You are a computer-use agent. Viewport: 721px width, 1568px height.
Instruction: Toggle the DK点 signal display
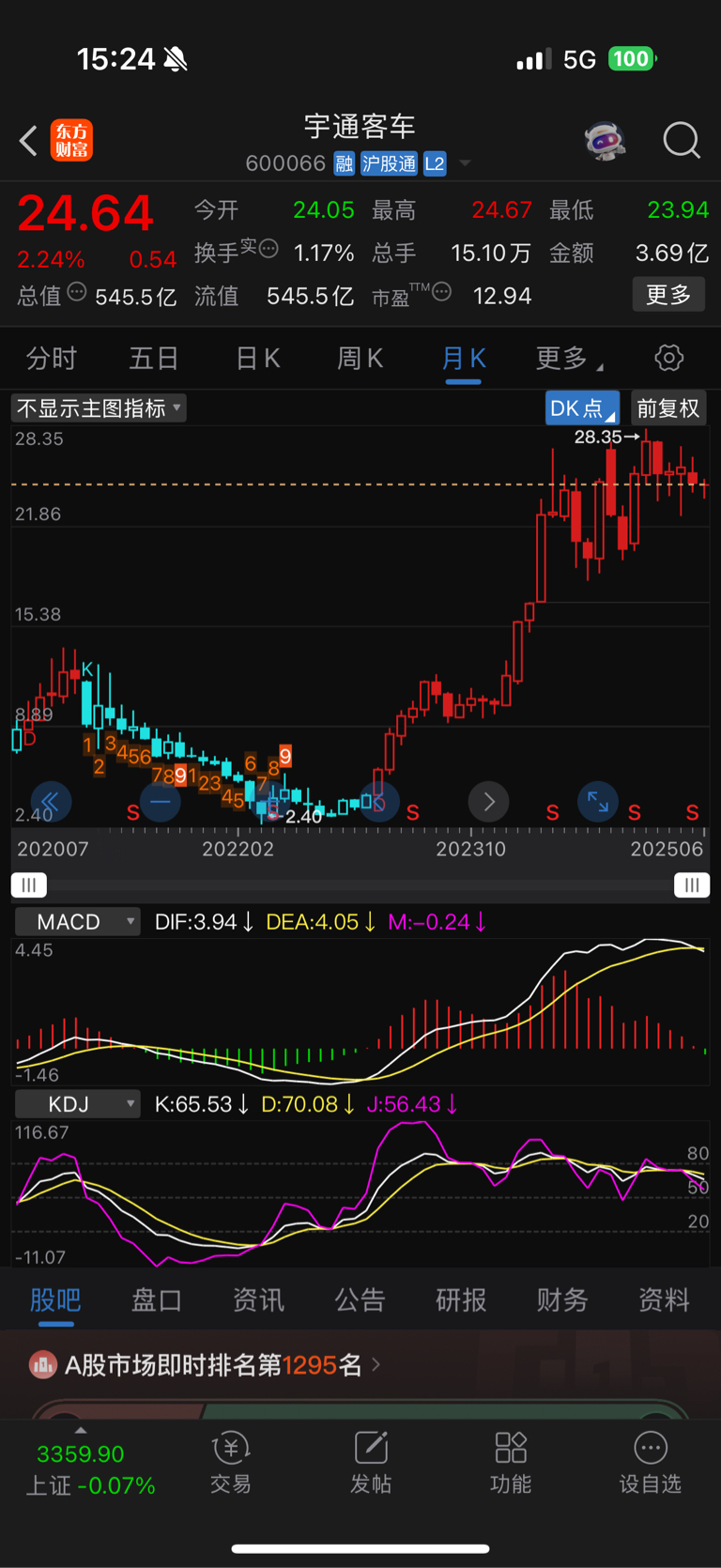(x=582, y=408)
